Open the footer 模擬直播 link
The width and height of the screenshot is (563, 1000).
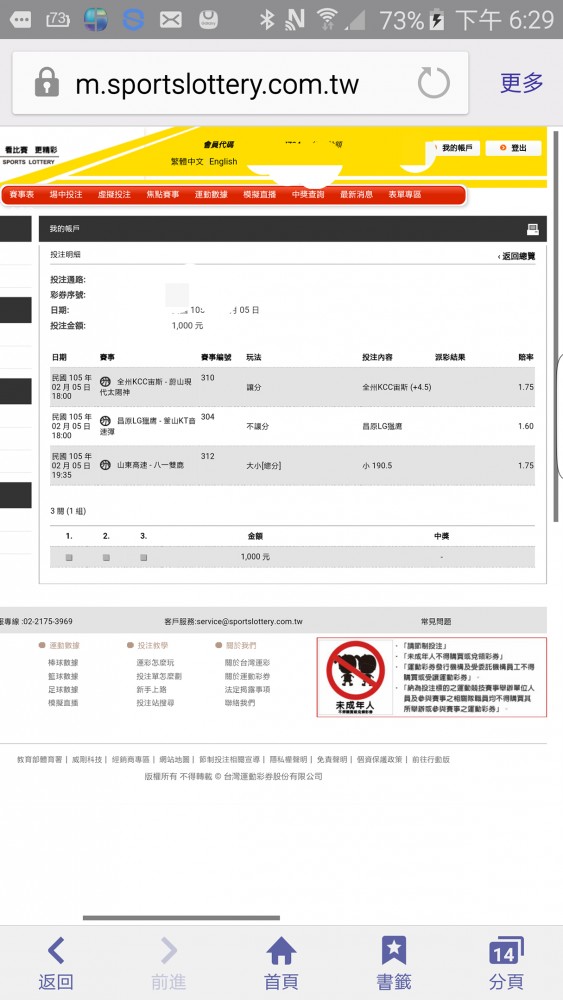pos(63,703)
